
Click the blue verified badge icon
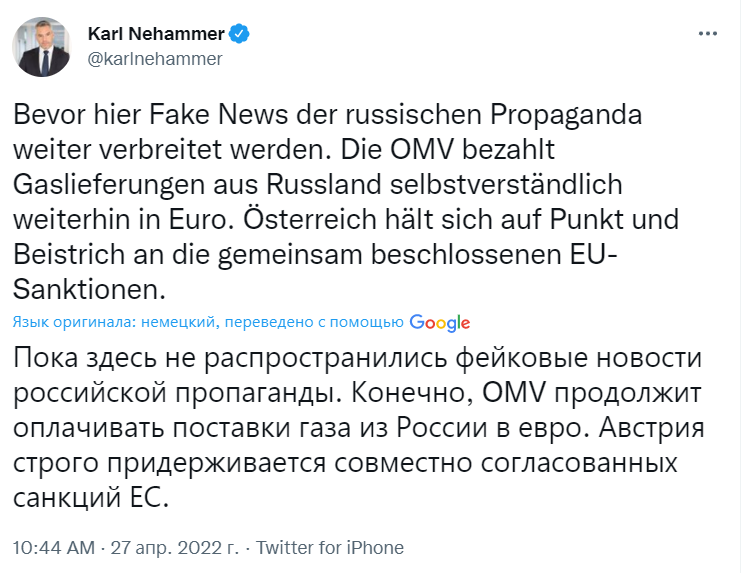(x=239, y=34)
